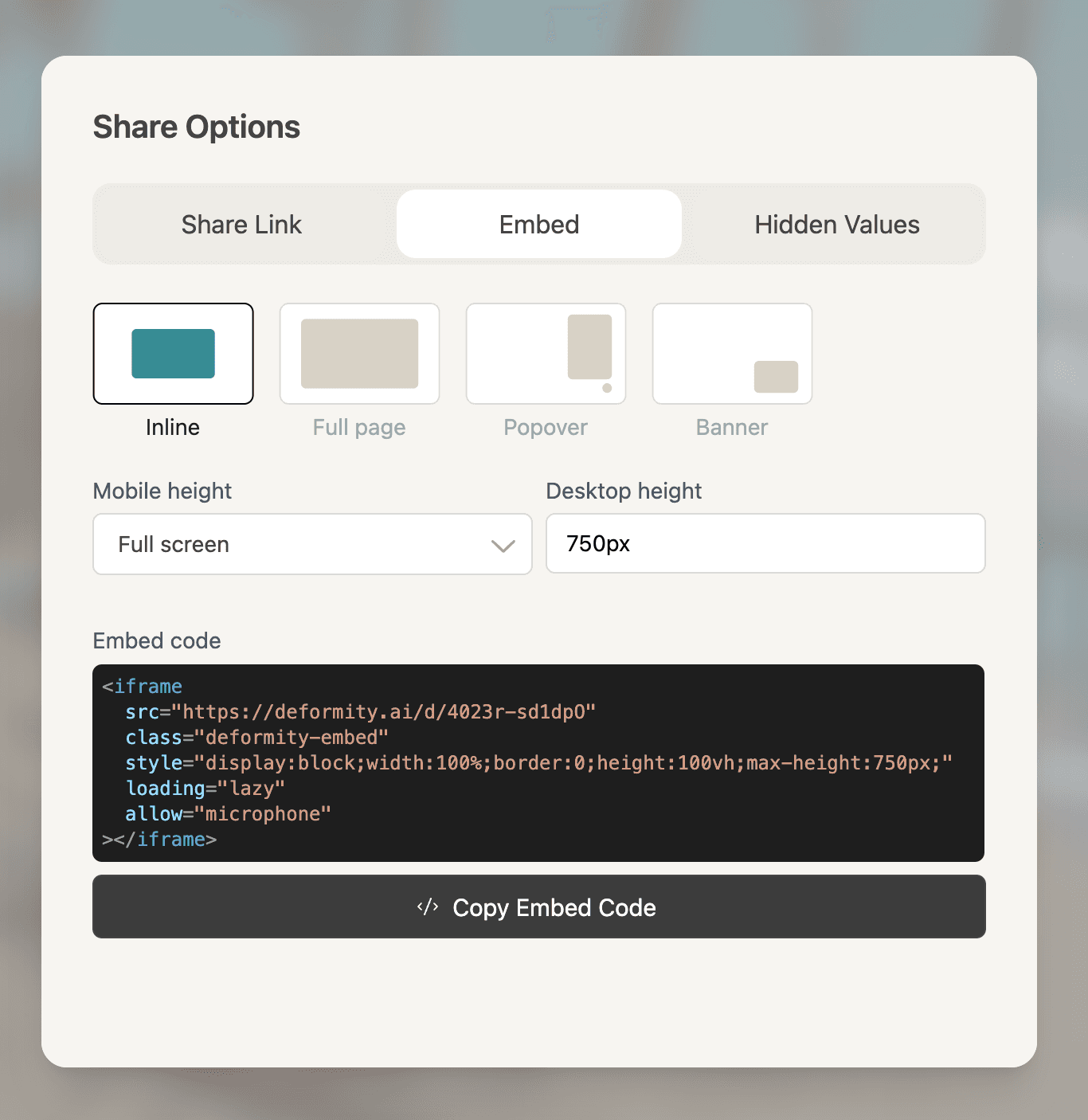The image size is (1088, 1120).
Task: Open the Hidden Values tab
Action: coord(836,224)
